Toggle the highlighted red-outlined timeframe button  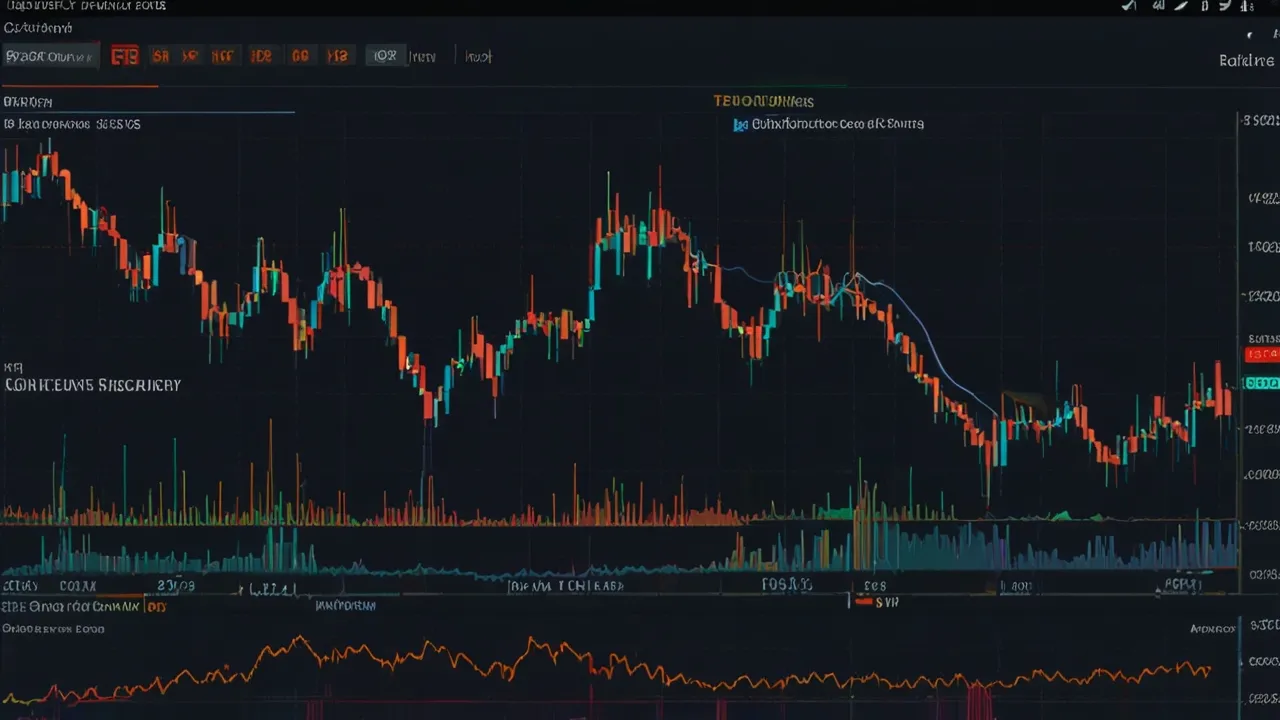(x=124, y=56)
